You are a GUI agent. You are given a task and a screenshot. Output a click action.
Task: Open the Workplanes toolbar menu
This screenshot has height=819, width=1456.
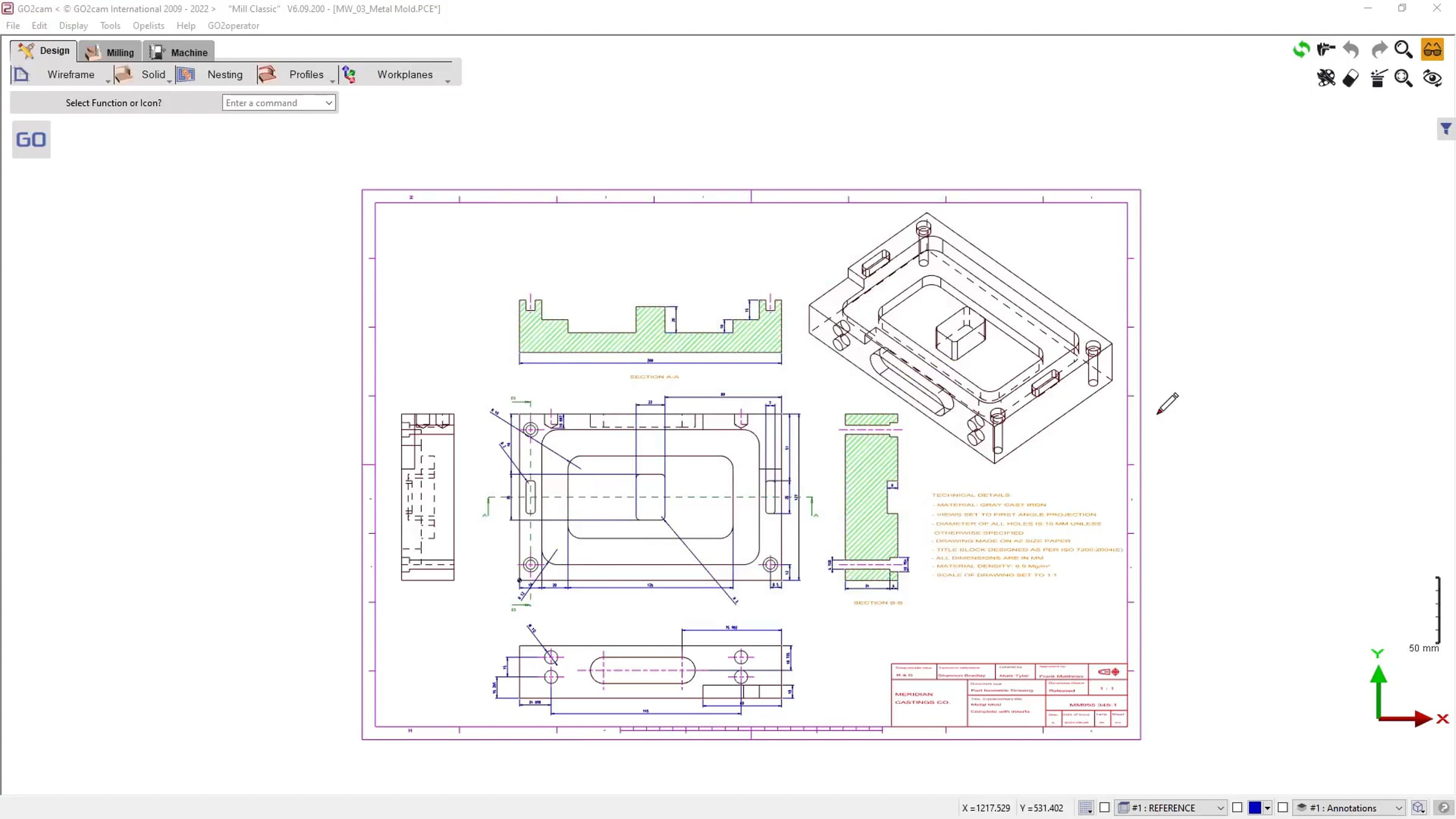click(405, 75)
